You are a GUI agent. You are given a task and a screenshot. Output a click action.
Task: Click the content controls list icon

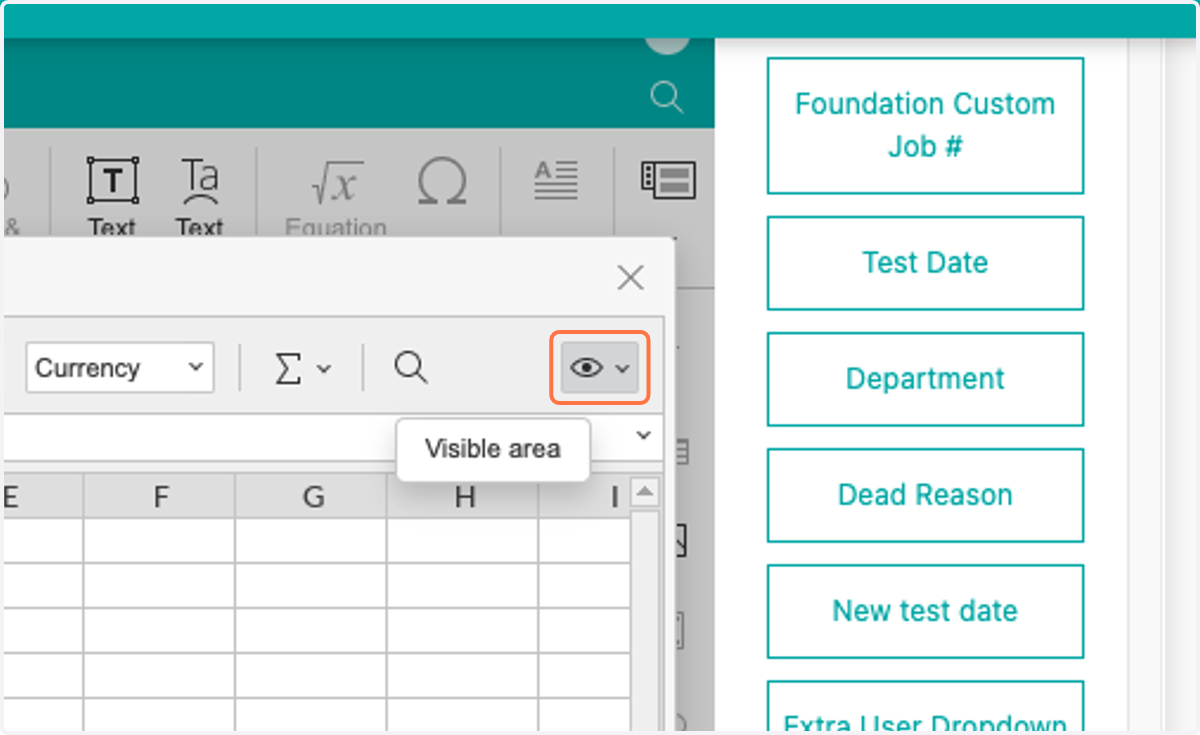[x=668, y=181]
